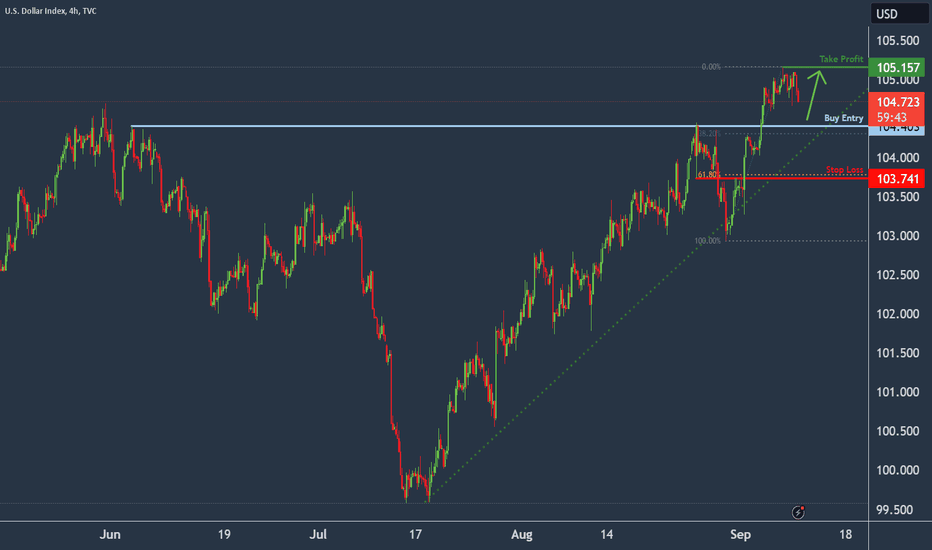Select the green 105.157 take profit price label
932x550 pixels.
pos(898,67)
